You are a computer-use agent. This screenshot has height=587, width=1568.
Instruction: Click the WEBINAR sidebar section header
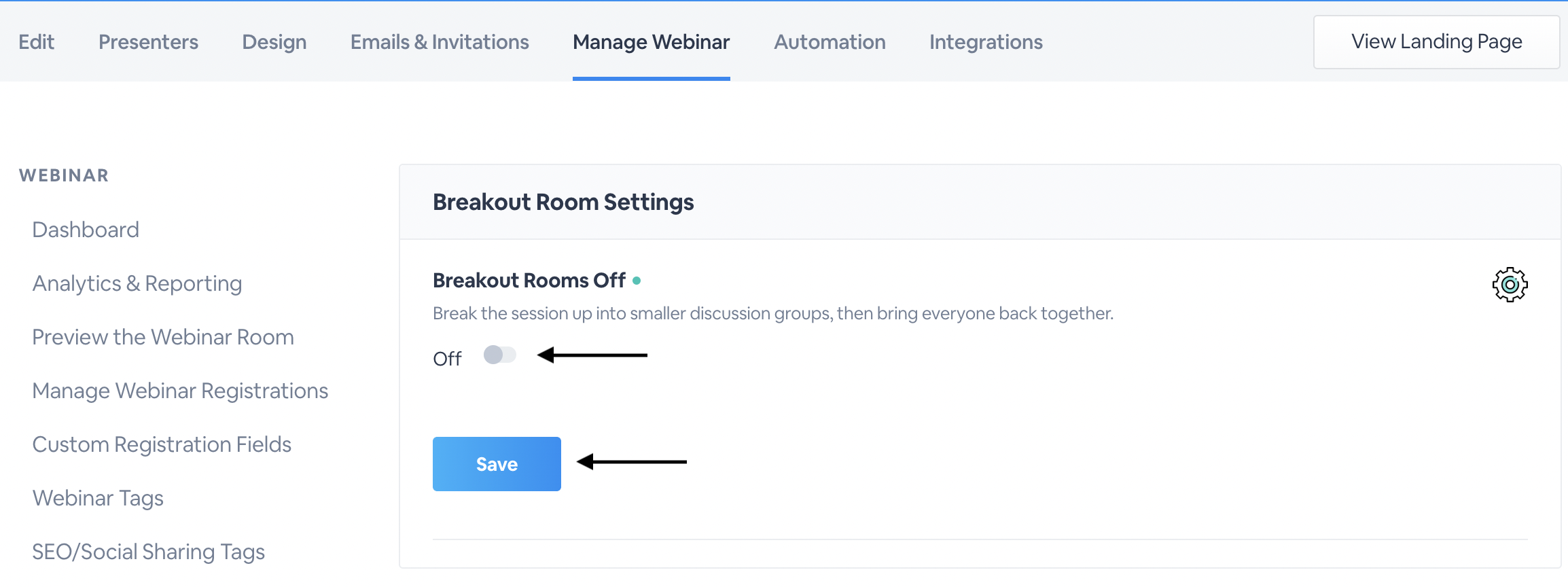[64, 175]
